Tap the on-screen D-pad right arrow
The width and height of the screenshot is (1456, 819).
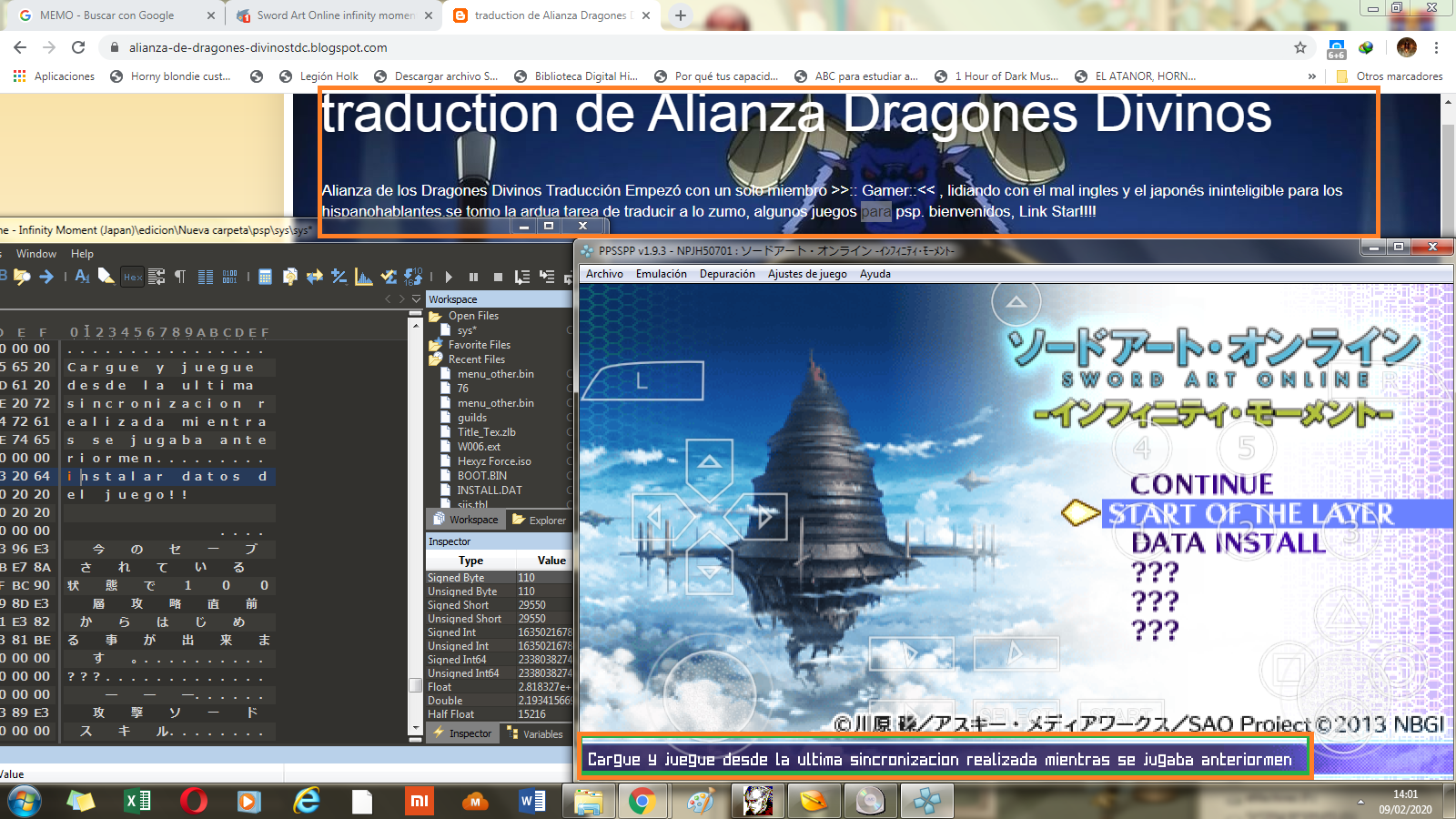click(x=763, y=517)
